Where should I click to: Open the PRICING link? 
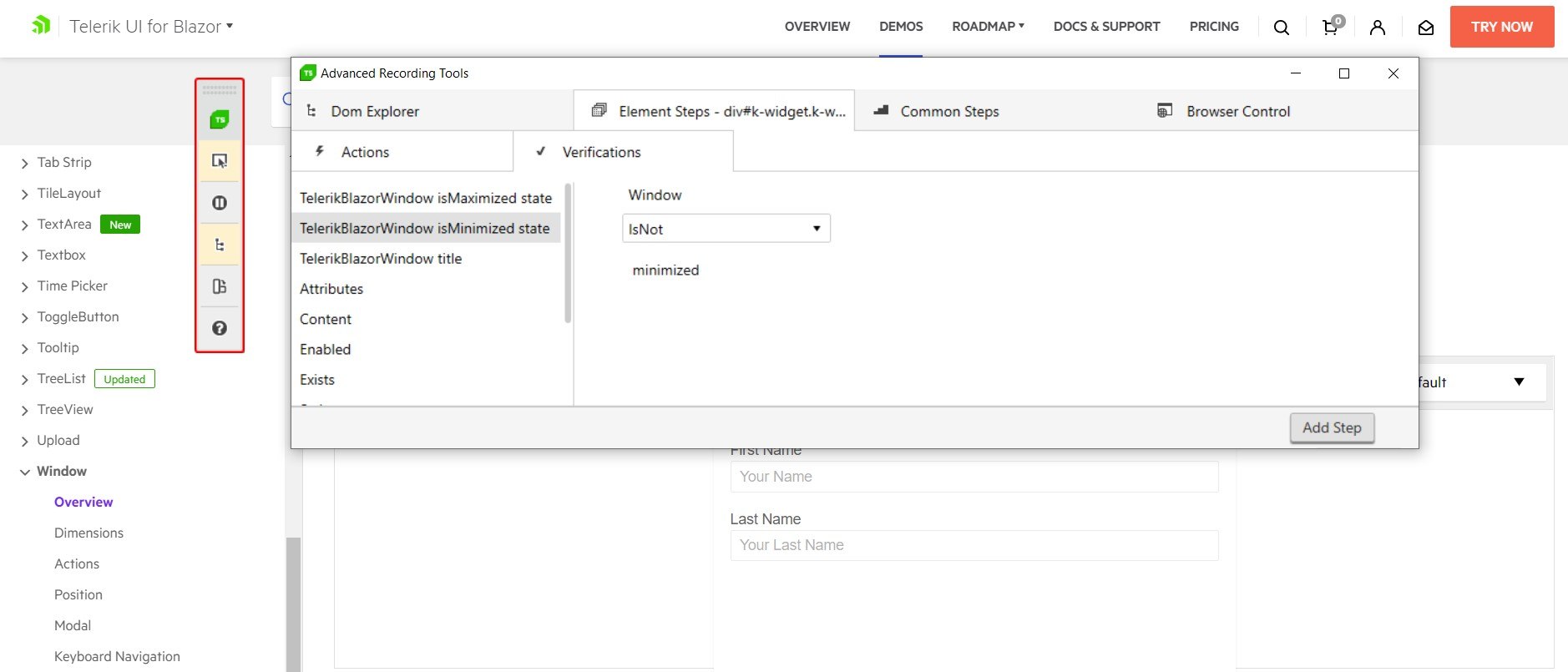[x=1214, y=27]
